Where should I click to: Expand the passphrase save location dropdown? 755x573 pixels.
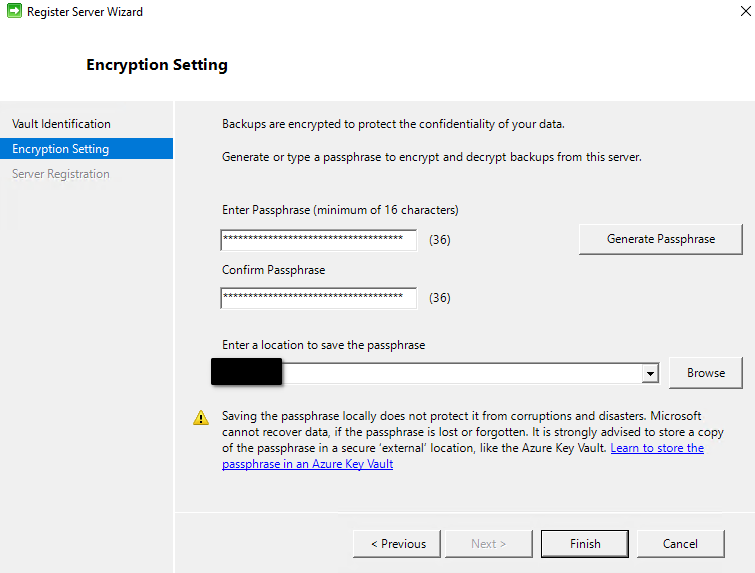[x=650, y=373]
